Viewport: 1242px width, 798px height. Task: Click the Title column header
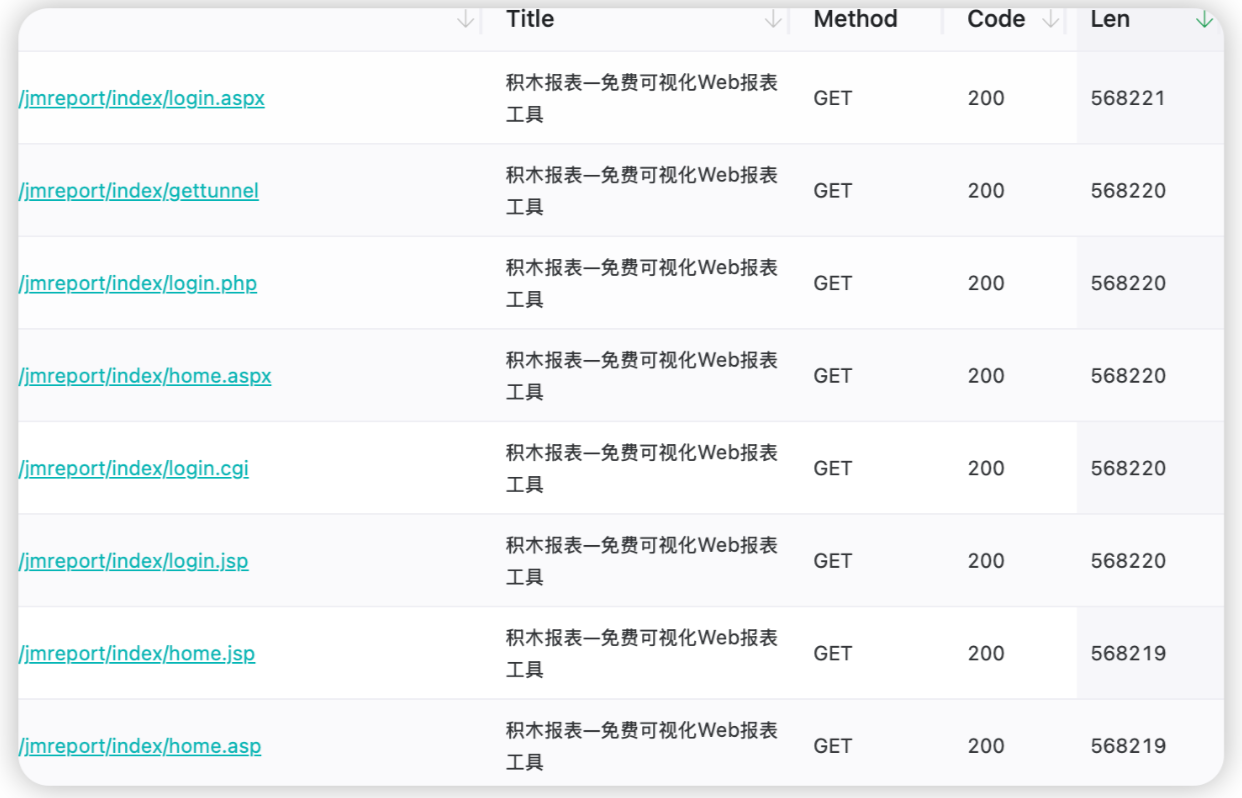tap(530, 19)
